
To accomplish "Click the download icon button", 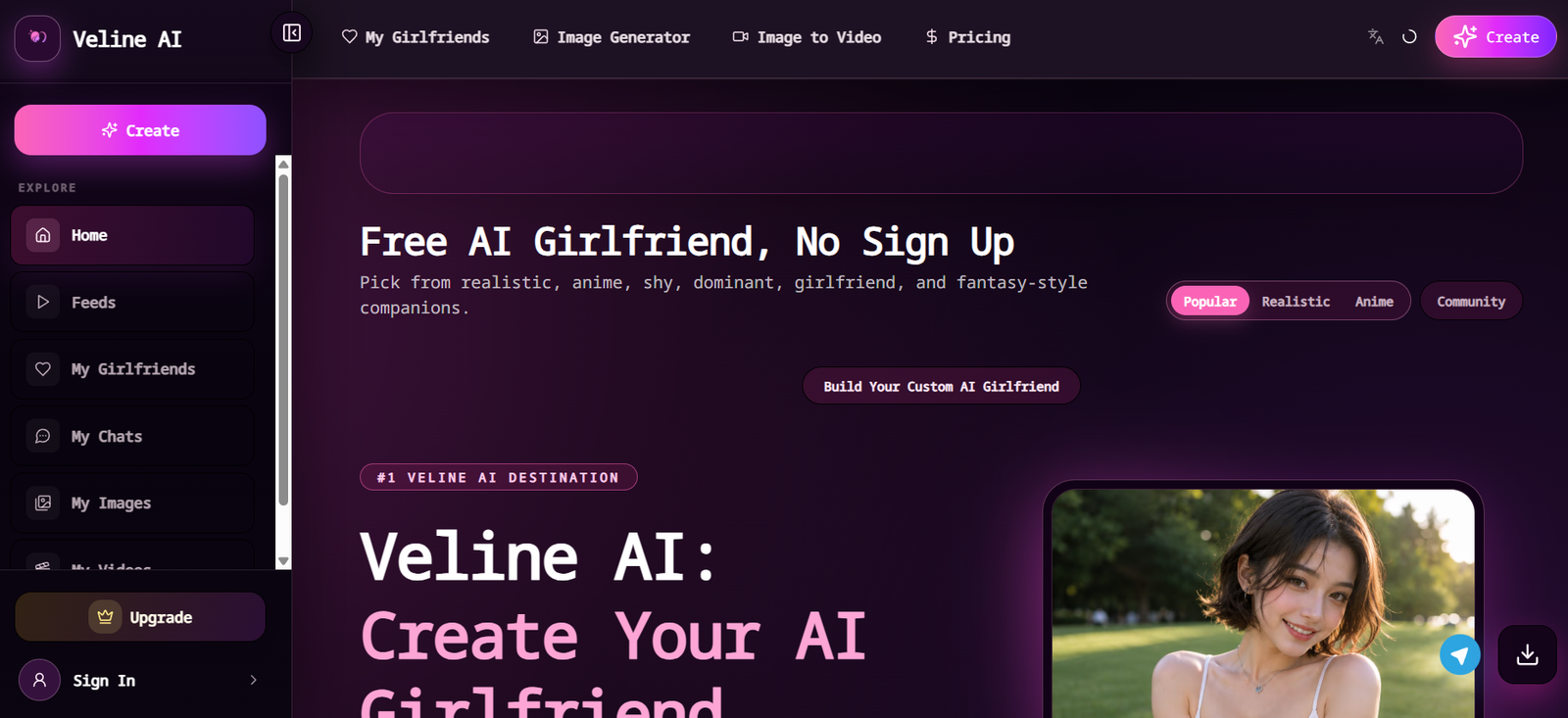I will pos(1527,654).
